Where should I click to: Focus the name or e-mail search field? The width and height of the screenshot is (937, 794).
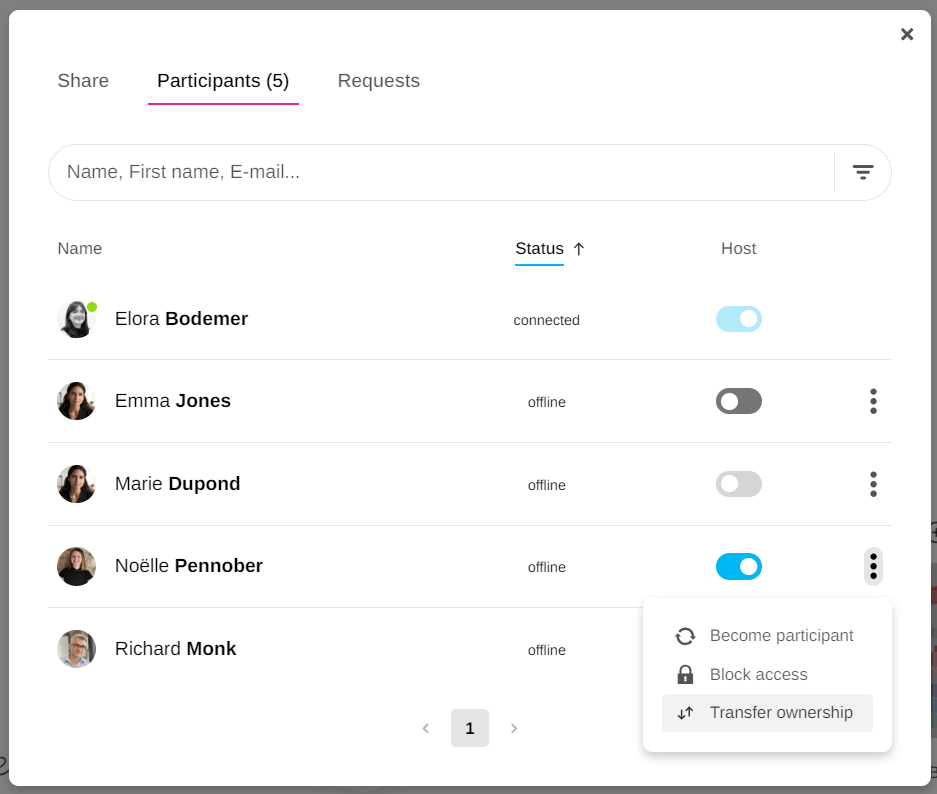pos(440,172)
